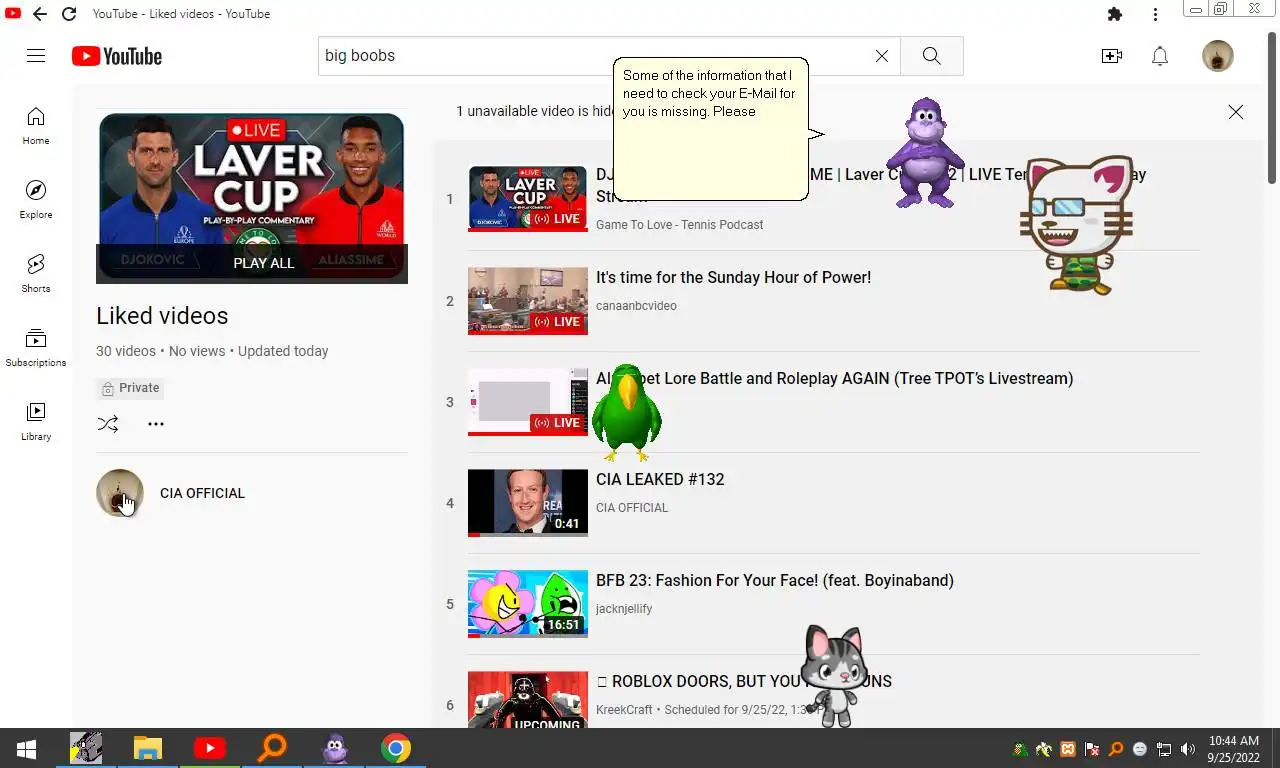
Task: Open YouTube app in taskbar
Action: pos(209,748)
